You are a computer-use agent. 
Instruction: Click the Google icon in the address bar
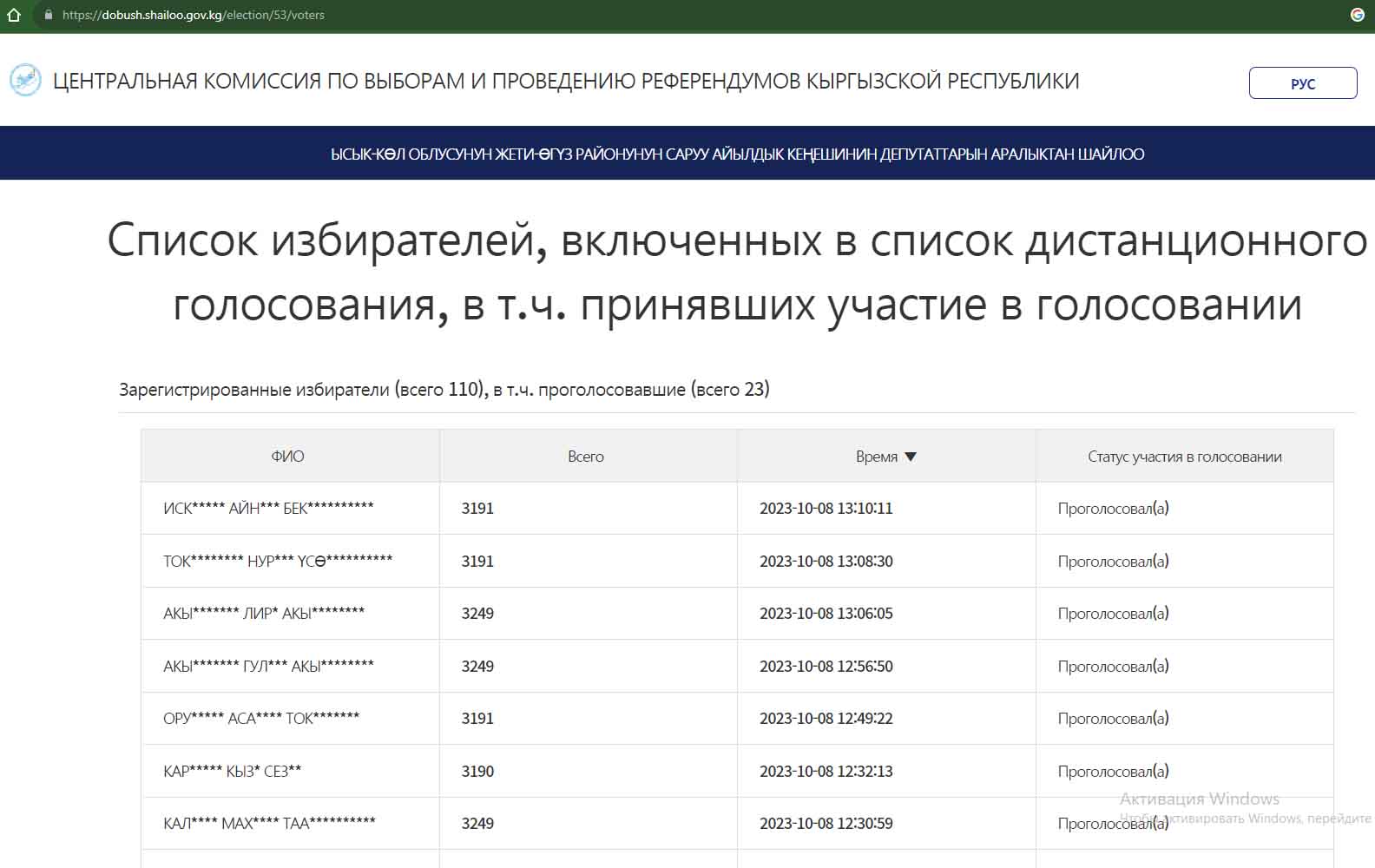(x=1357, y=15)
